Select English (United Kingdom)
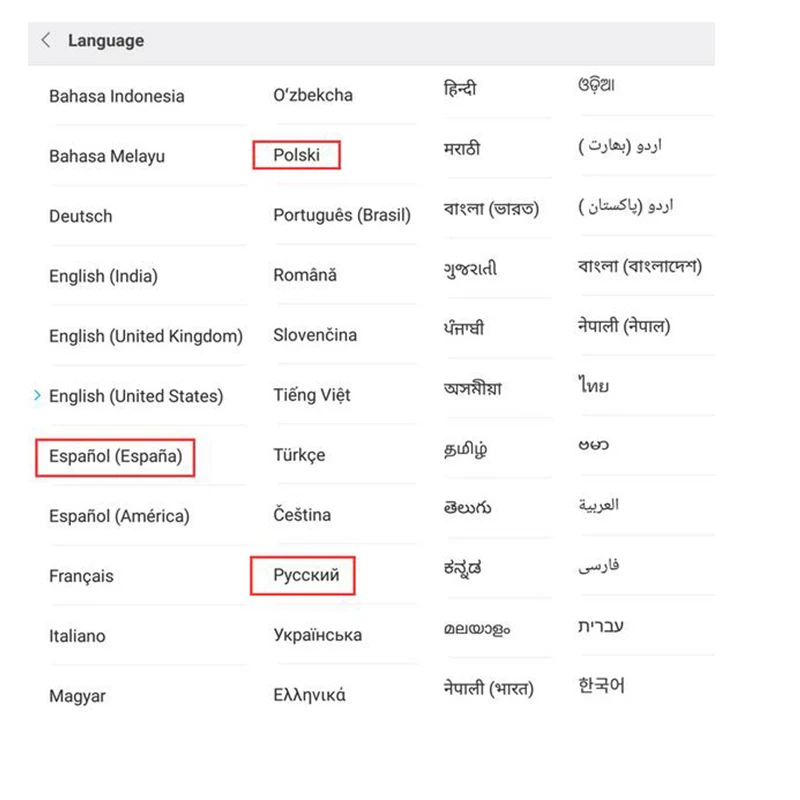Viewport: 800px width, 800px height. (146, 336)
